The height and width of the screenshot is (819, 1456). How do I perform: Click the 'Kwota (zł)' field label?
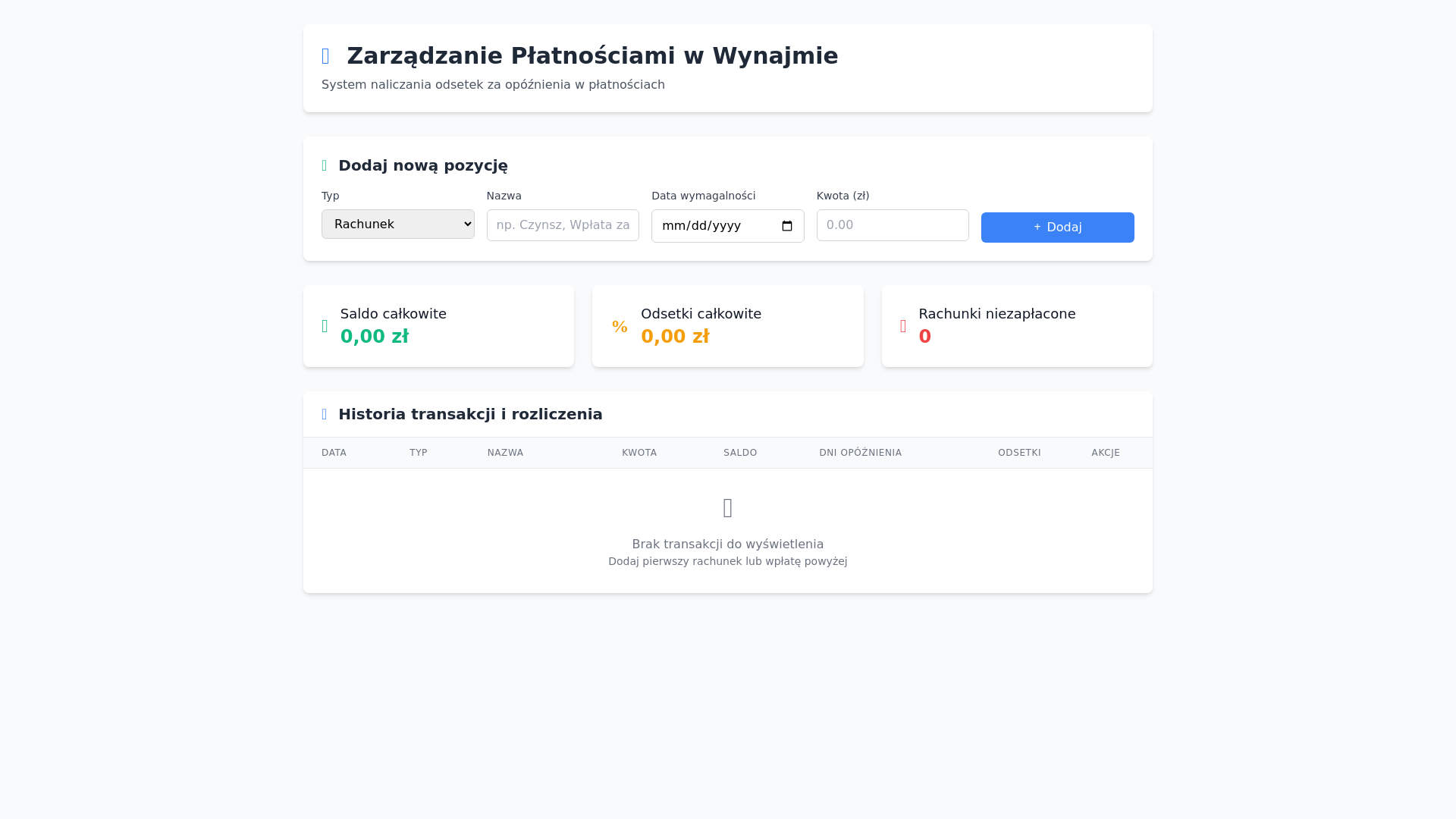click(843, 196)
